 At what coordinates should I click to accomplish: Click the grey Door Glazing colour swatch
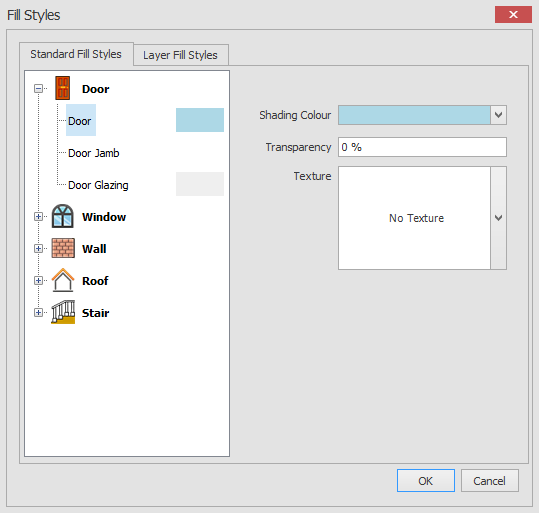coord(200,184)
